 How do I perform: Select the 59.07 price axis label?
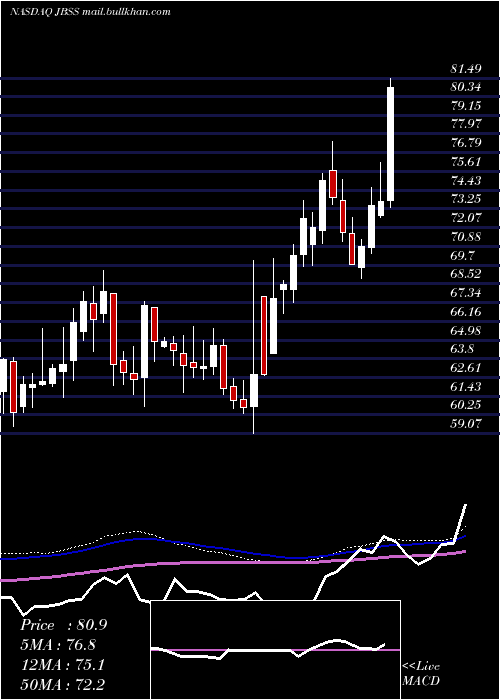coord(466,423)
